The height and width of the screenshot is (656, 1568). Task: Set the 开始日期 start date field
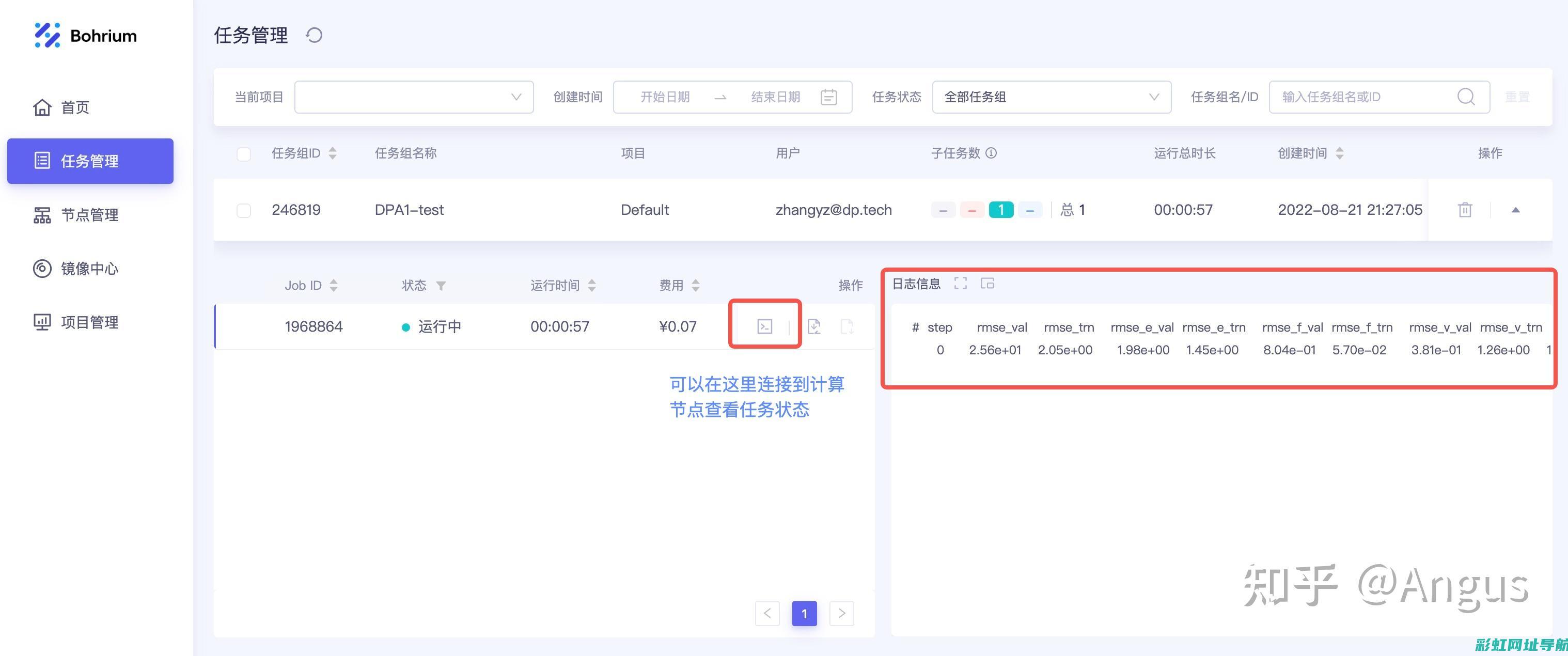pyautogui.click(x=665, y=97)
